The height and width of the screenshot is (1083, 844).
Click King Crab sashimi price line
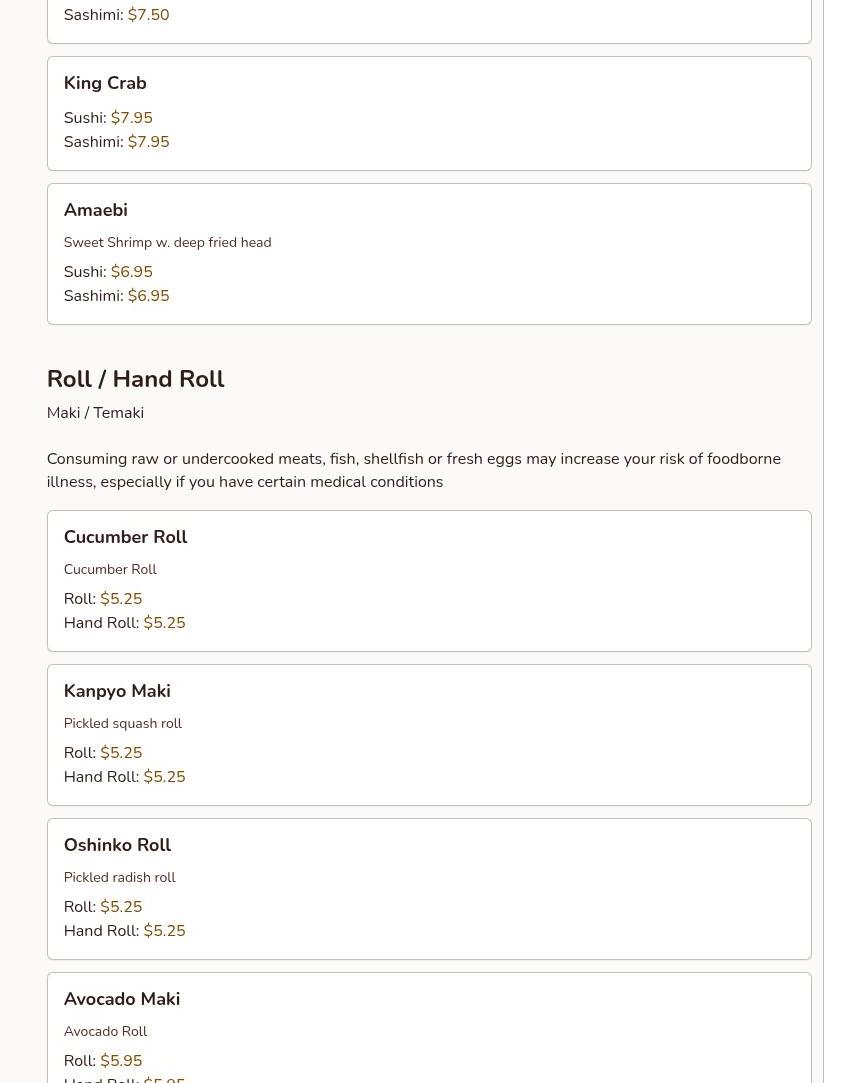[x=116, y=142]
